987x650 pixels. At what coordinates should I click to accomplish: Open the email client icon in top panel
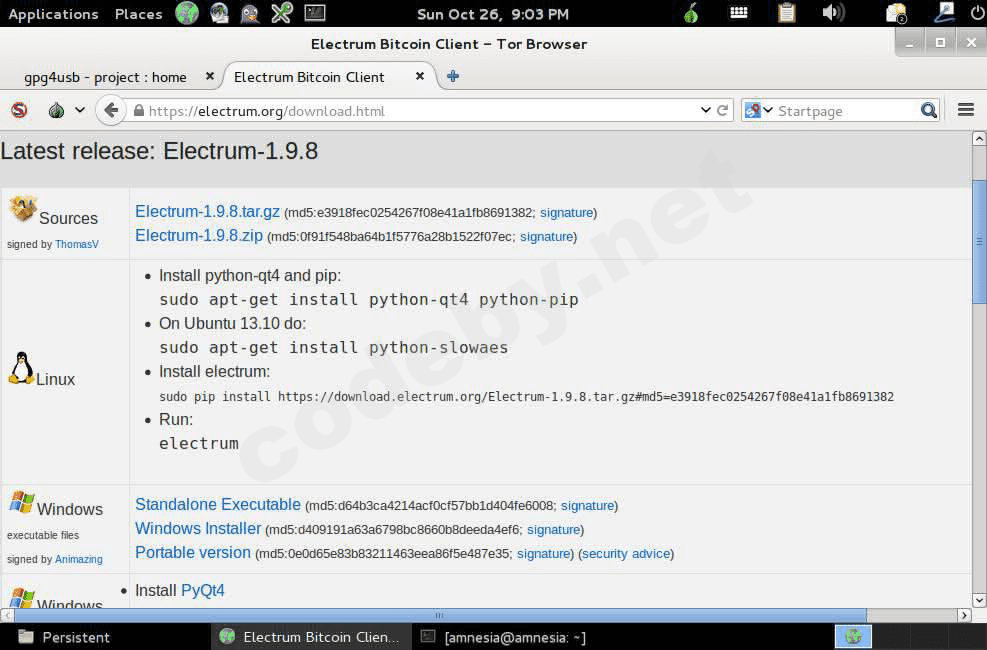219,13
